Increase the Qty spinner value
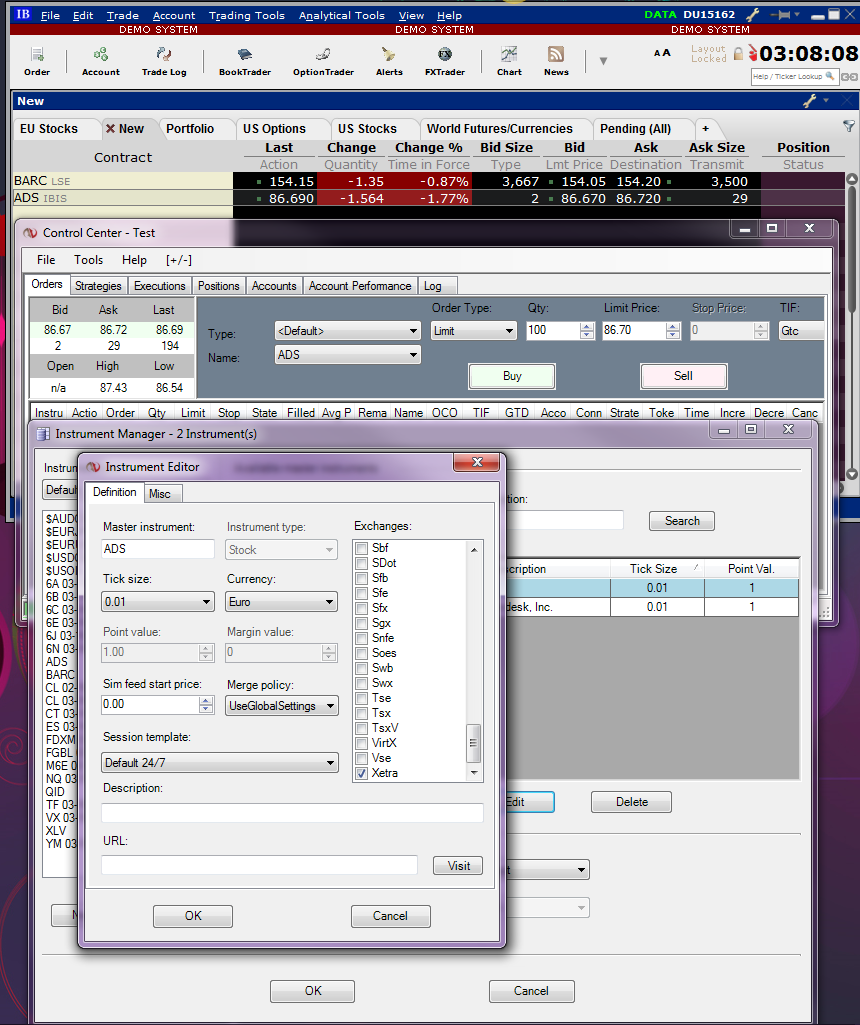The height and width of the screenshot is (1025, 860). coord(587,327)
